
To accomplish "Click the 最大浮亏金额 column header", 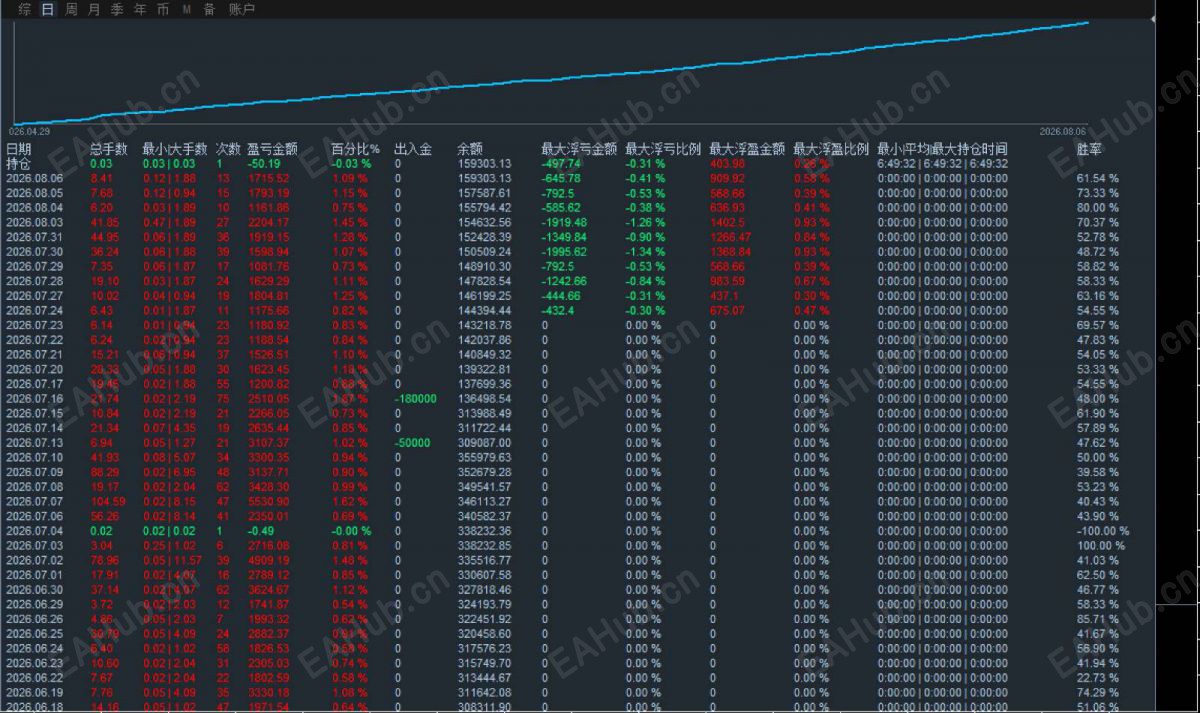I will [580, 149].
